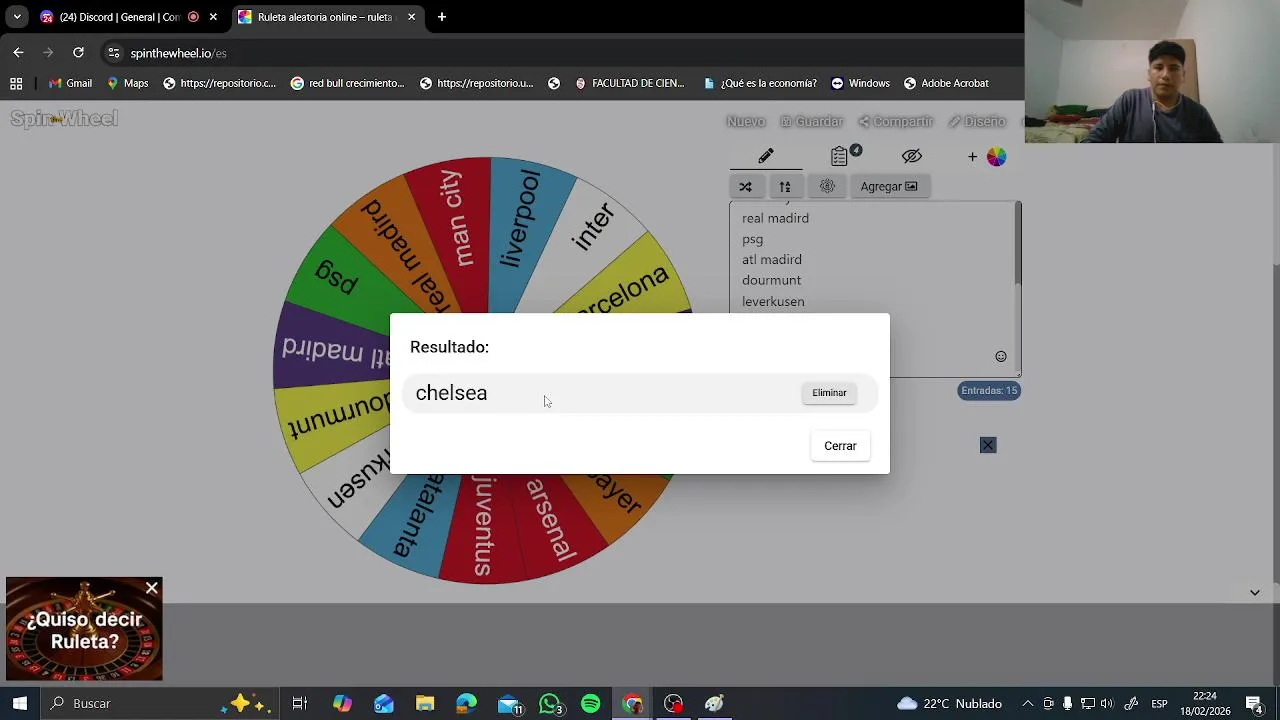Go back in the browser
This screenshot has height=720, width=1280.
click(18, 52)
